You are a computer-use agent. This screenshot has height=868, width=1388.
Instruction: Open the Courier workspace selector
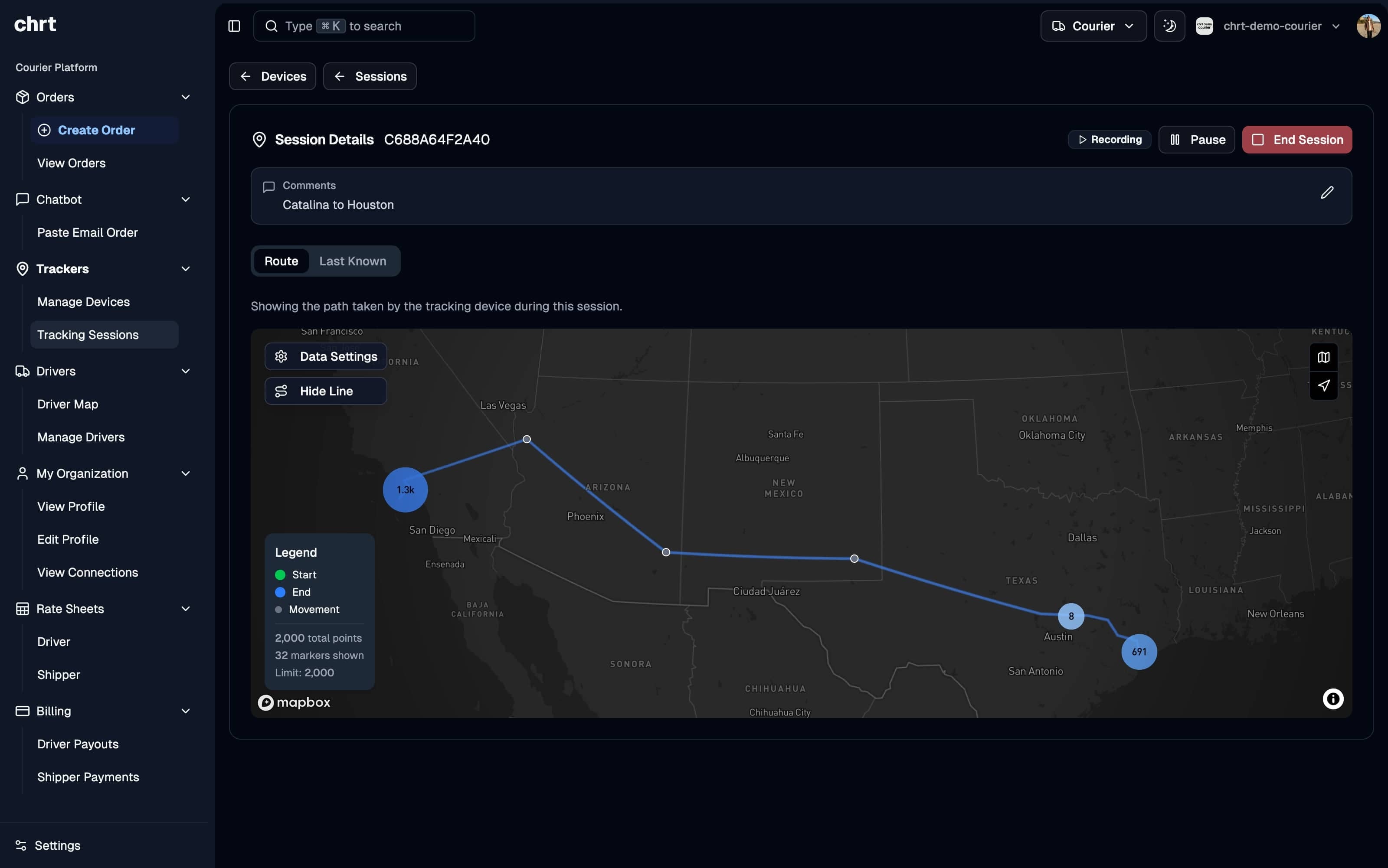pos(1093,26)
